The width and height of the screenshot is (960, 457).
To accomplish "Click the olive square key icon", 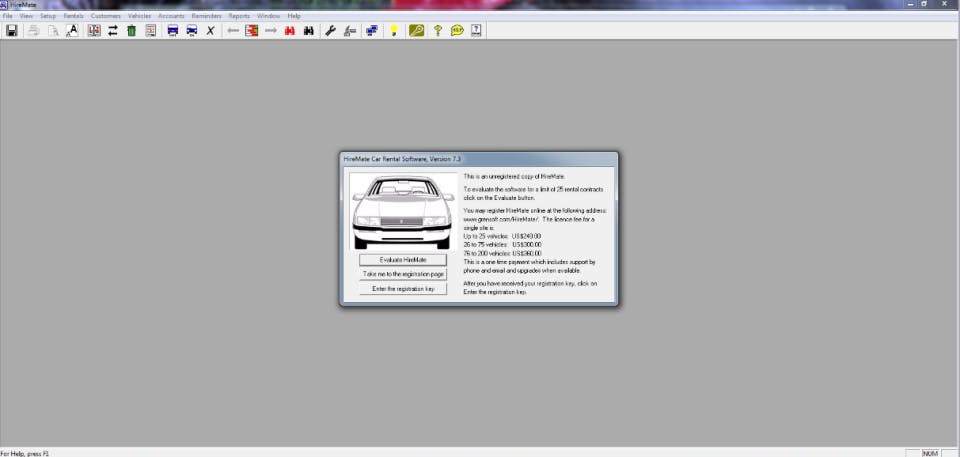I will (x=416, y=31).
